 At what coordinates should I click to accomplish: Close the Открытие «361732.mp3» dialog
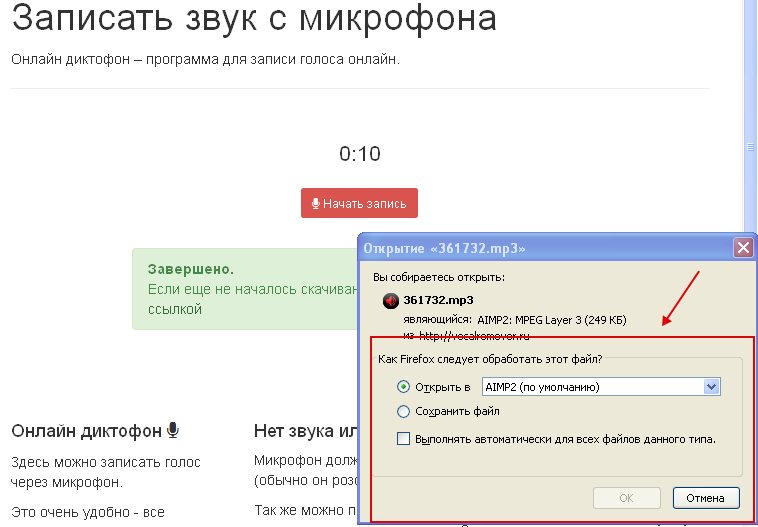click(742, 247)
